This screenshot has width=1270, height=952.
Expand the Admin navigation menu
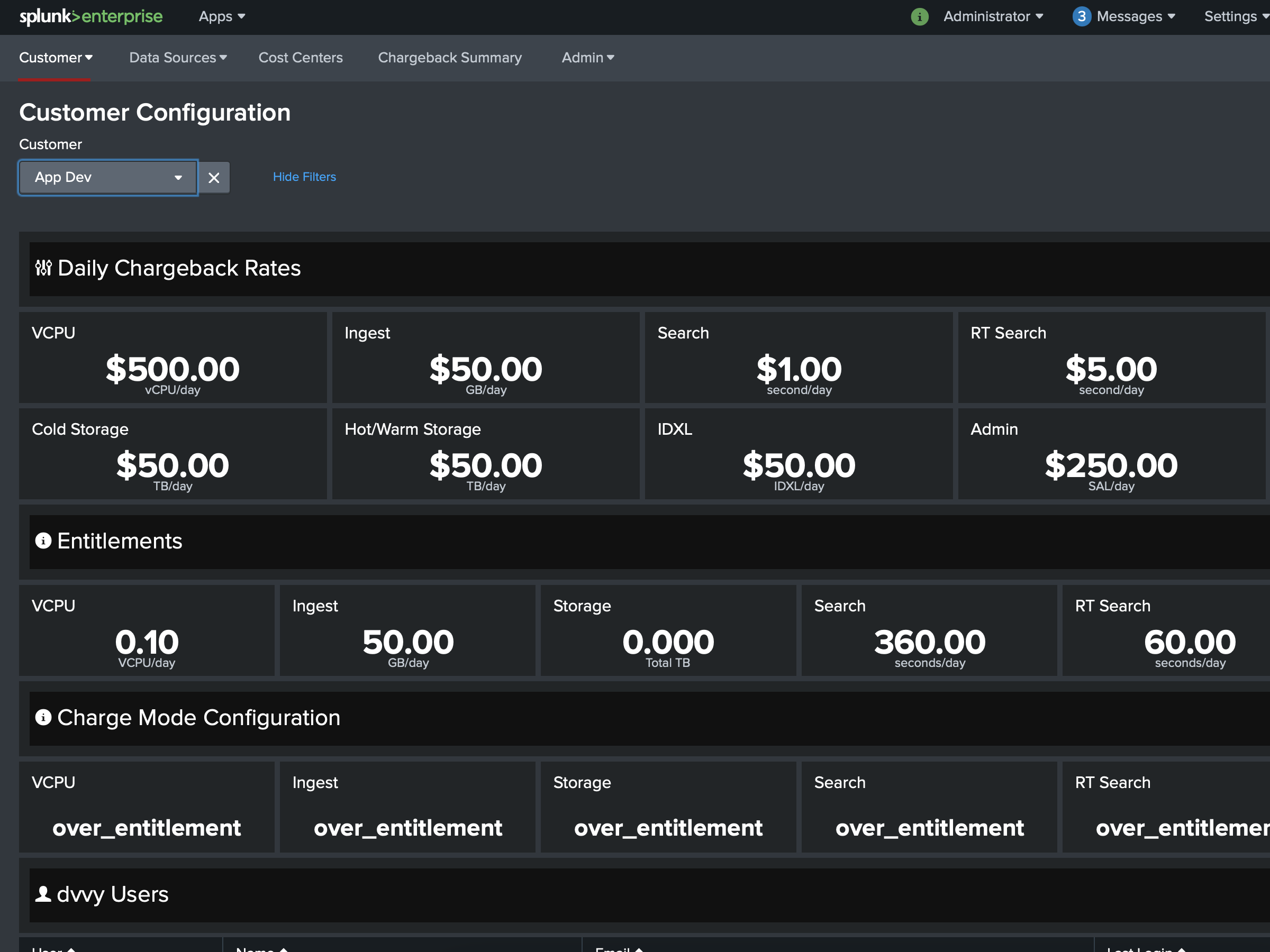588,58
